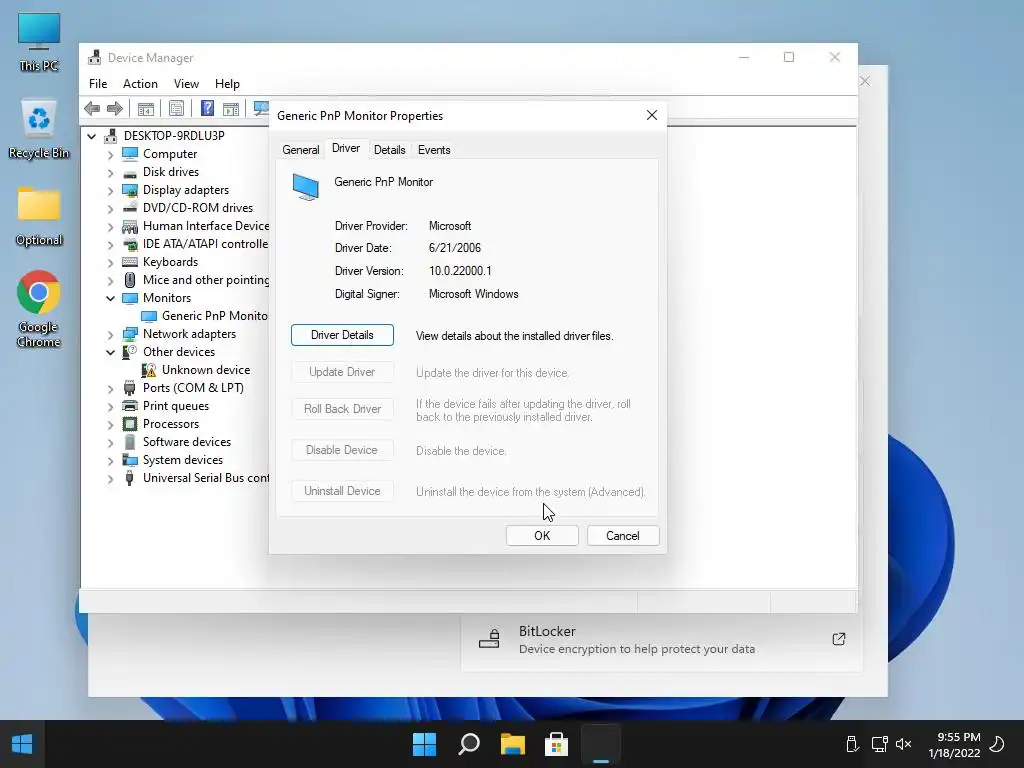This screenshot has width=1024, height=768.
Task: Select IDE ATA/ATAPI controllers tree item
Action: click(x=205, y=244)
